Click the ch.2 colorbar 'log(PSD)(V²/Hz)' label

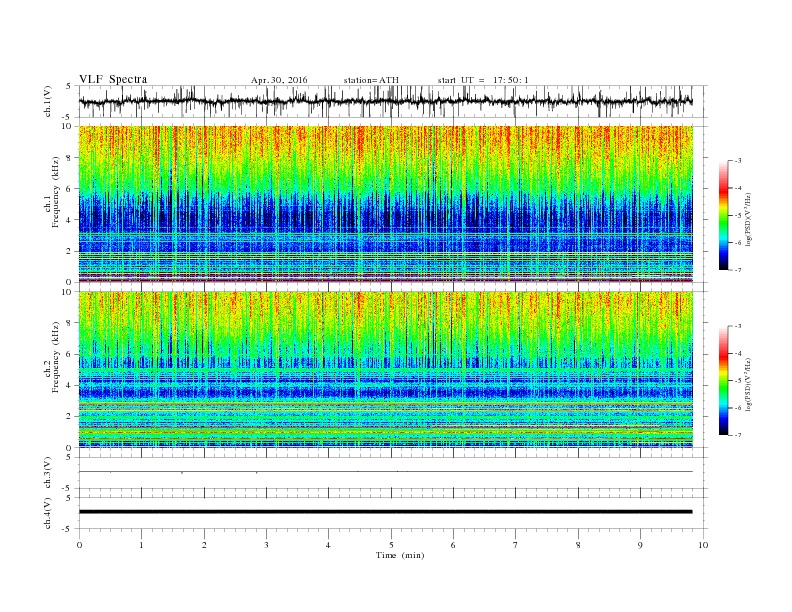(x=749, y=384)
